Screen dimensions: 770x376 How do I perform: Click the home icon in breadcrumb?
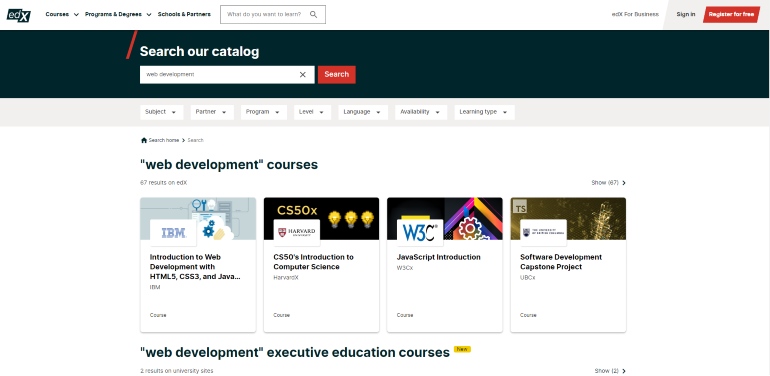144,140
